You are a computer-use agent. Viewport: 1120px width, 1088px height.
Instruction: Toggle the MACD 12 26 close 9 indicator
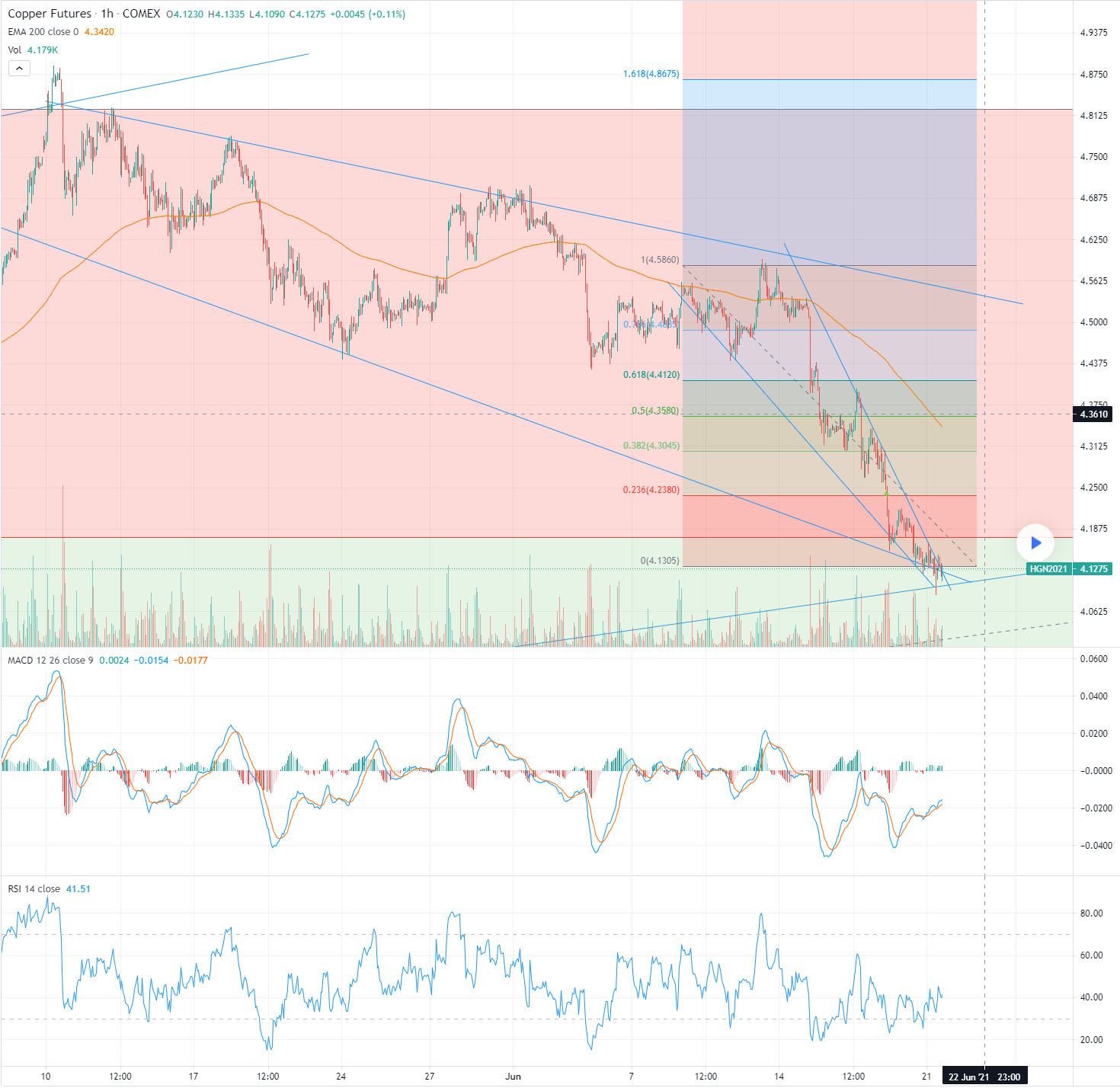[50, 660]
